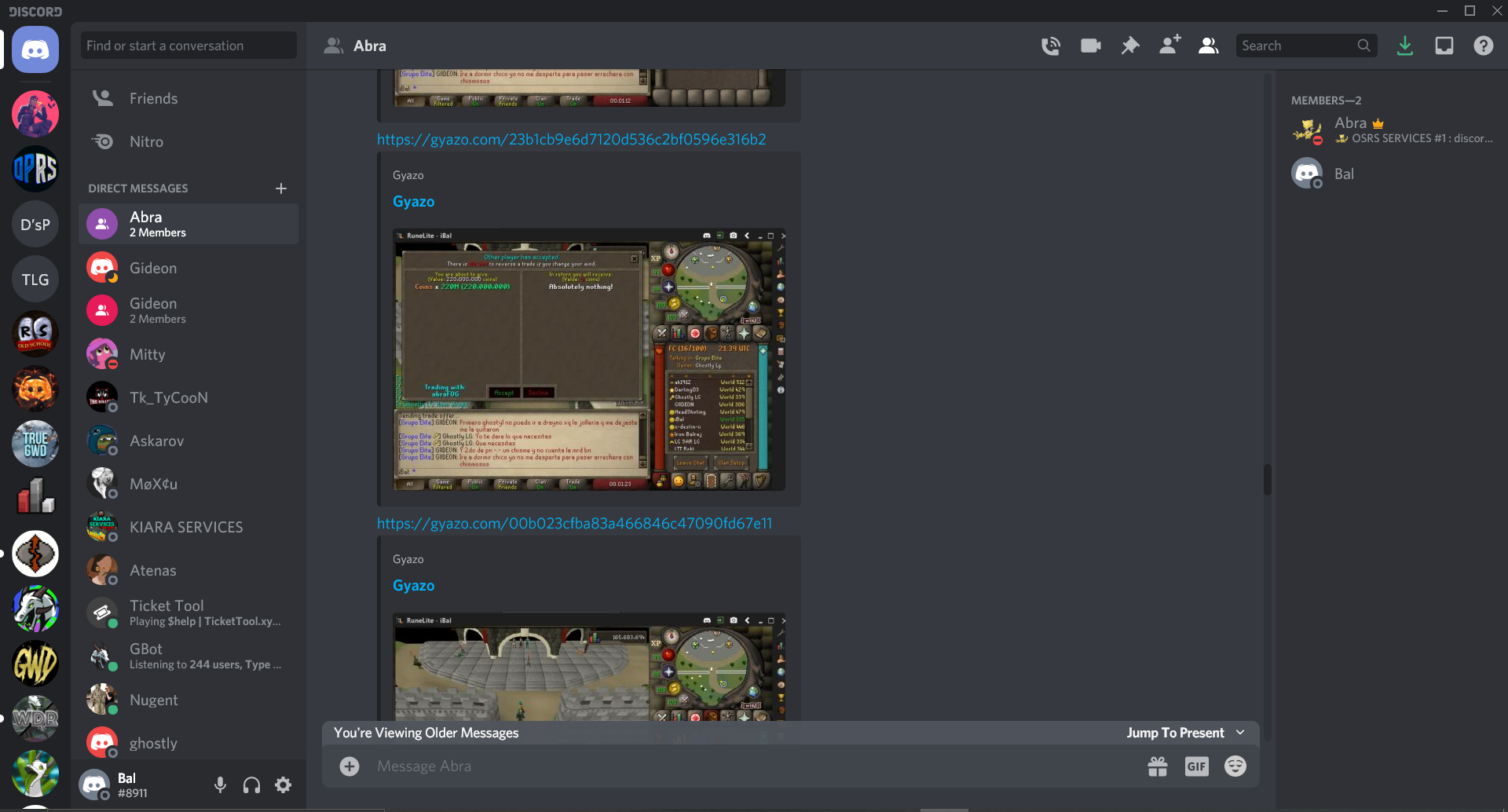Open the downloads/update icon

click(1405, 46)
